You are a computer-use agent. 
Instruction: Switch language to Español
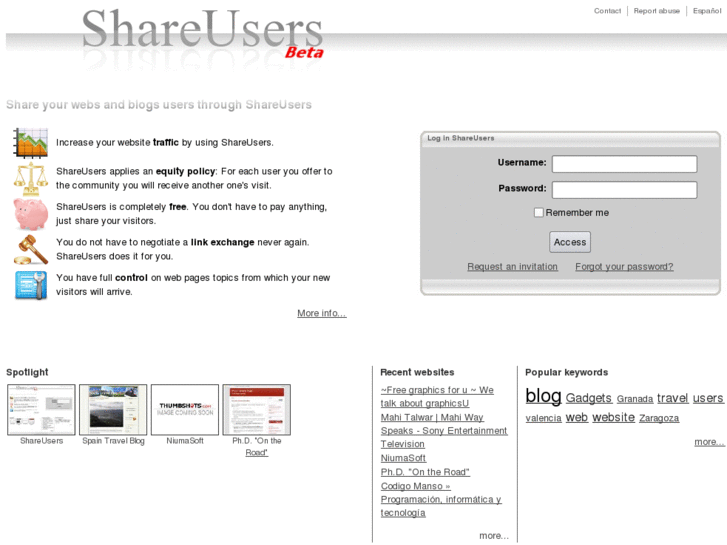point(707,11)
